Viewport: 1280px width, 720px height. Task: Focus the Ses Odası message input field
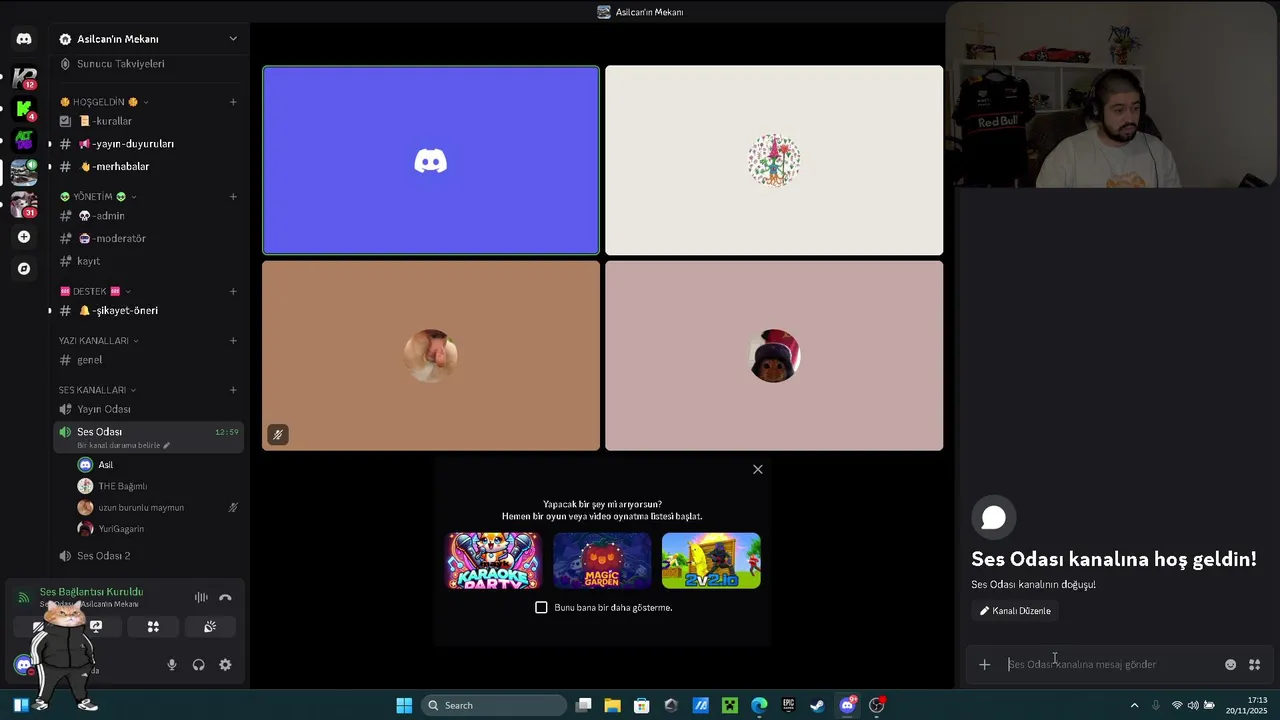tap(1110, 665)
